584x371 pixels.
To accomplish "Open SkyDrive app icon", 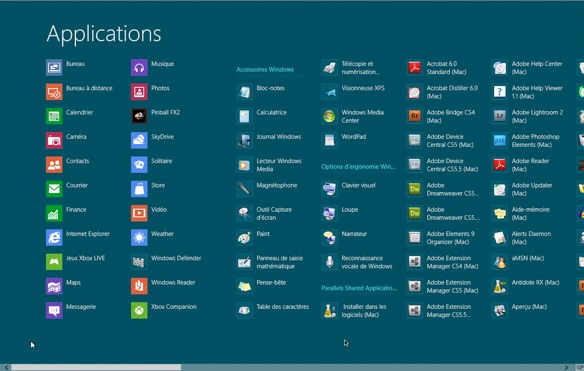I will (139, 140).
